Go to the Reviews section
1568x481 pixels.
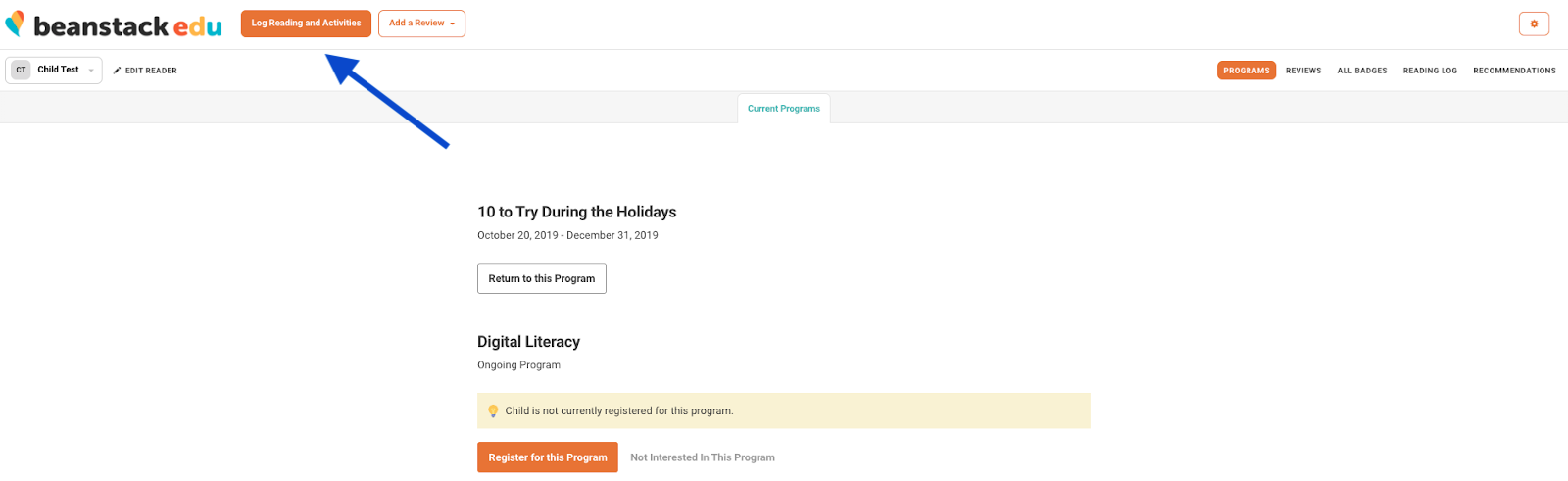(1303, 71)
